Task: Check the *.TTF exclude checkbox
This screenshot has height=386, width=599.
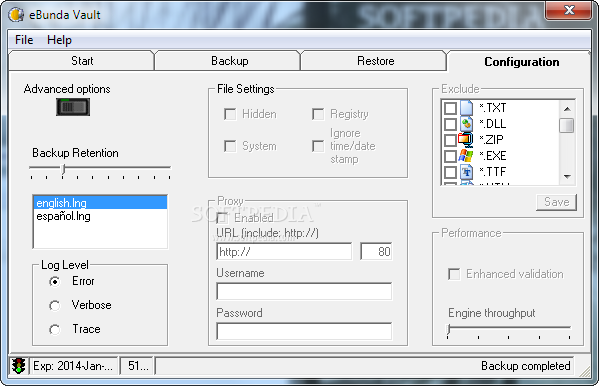Action: [x=450, y=172]
